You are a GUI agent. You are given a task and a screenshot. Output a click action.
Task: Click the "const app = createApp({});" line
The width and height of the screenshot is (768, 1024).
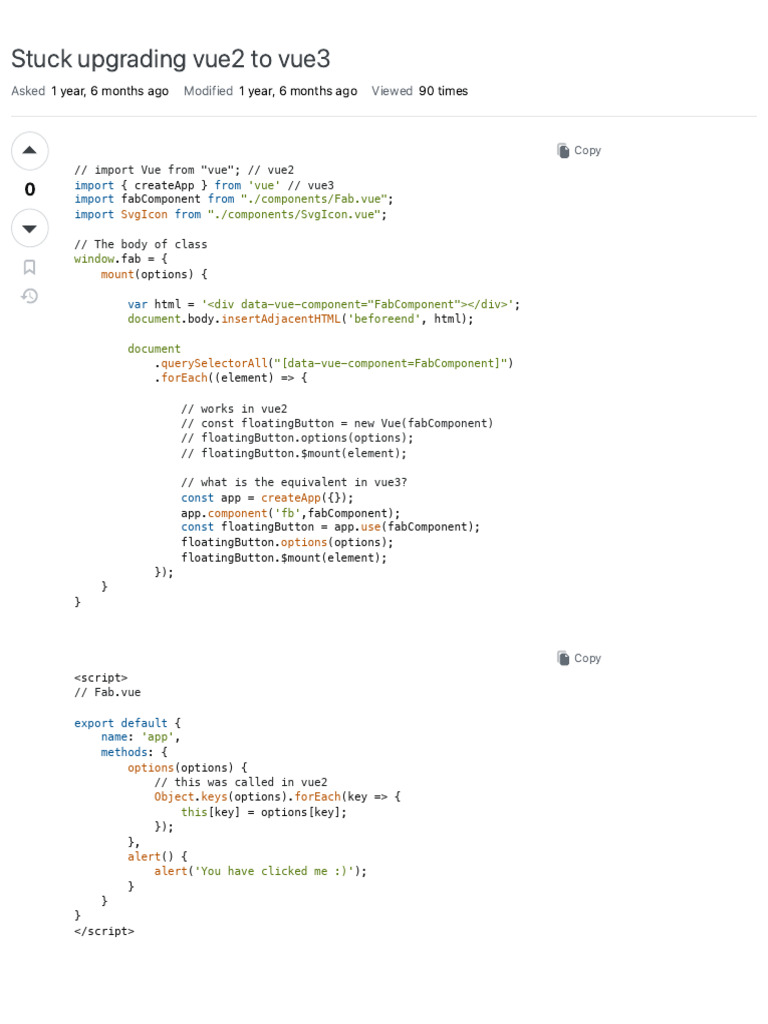pyautogui.click(x=267, y=498)
